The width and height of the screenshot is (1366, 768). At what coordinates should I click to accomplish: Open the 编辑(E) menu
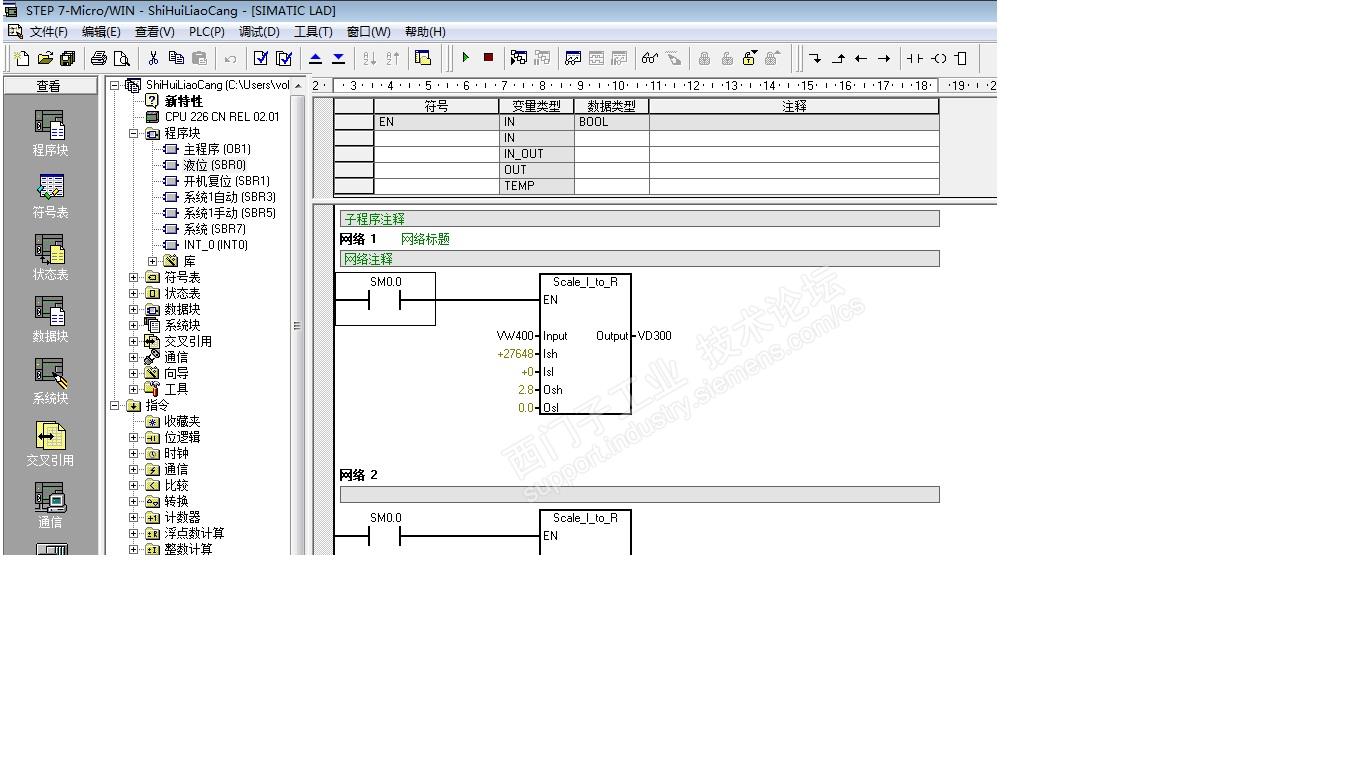(101, 32)
